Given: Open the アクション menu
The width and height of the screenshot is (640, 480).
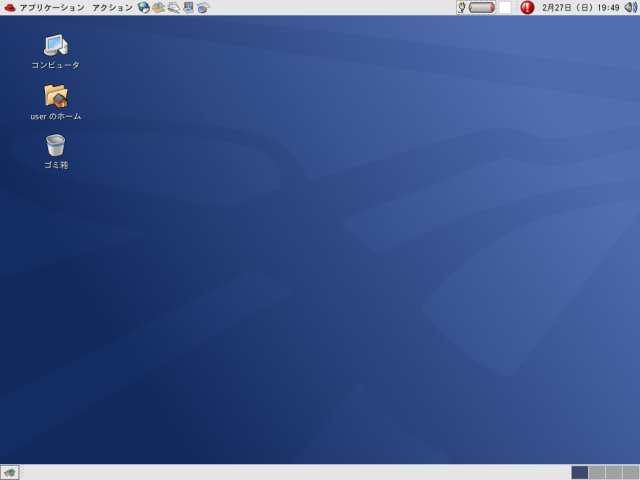Looking at the screenshot, I should tap(112, 8).
